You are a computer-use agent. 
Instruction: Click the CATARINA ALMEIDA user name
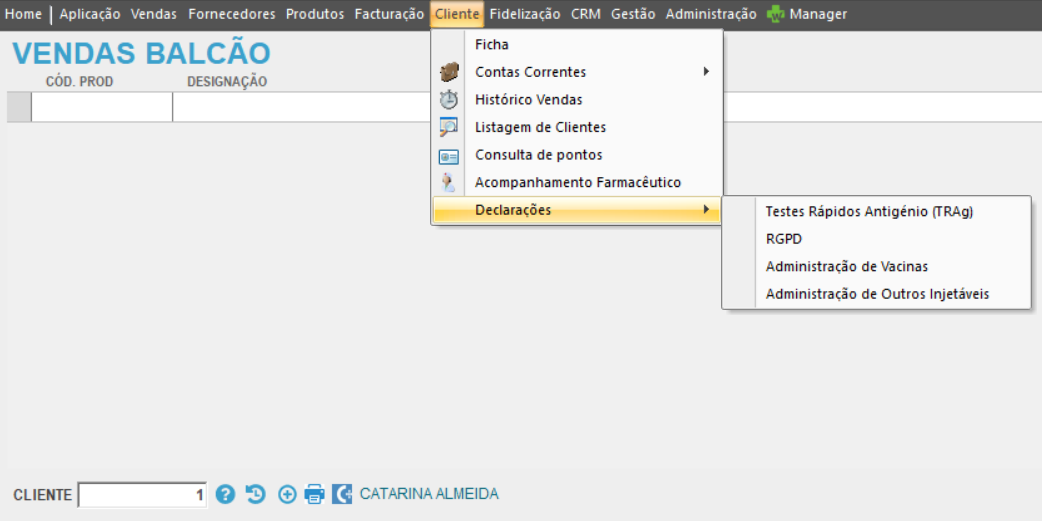point(429,494)
